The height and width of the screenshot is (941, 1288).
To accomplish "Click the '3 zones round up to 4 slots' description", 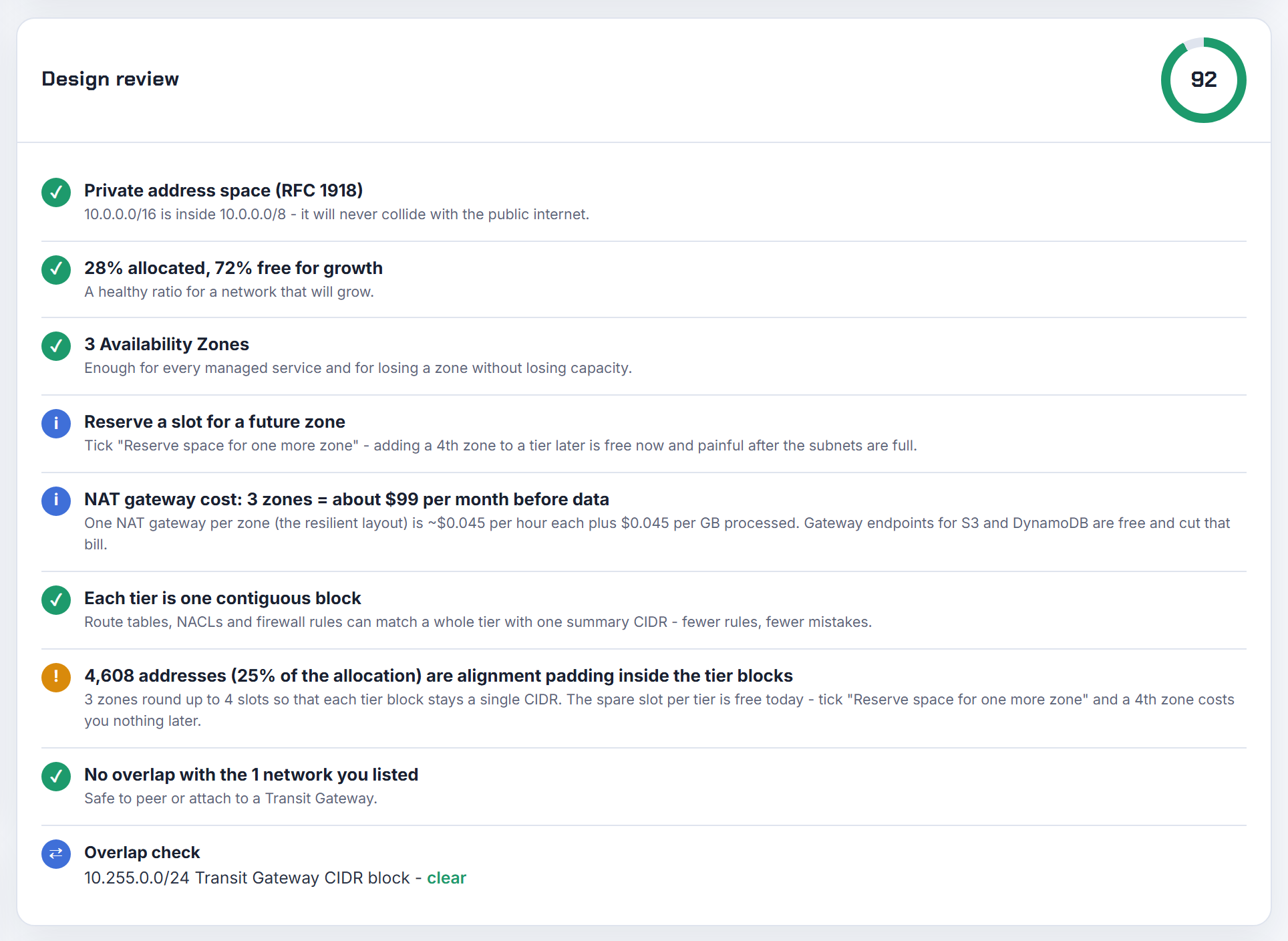I will 659,710.
